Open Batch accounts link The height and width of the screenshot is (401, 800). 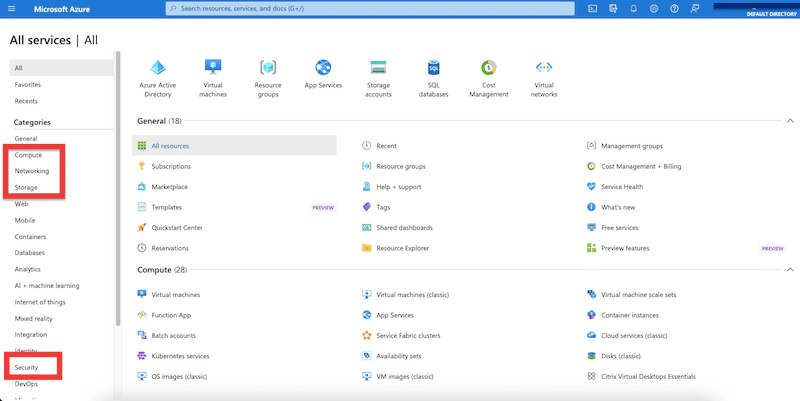(173, 336)
